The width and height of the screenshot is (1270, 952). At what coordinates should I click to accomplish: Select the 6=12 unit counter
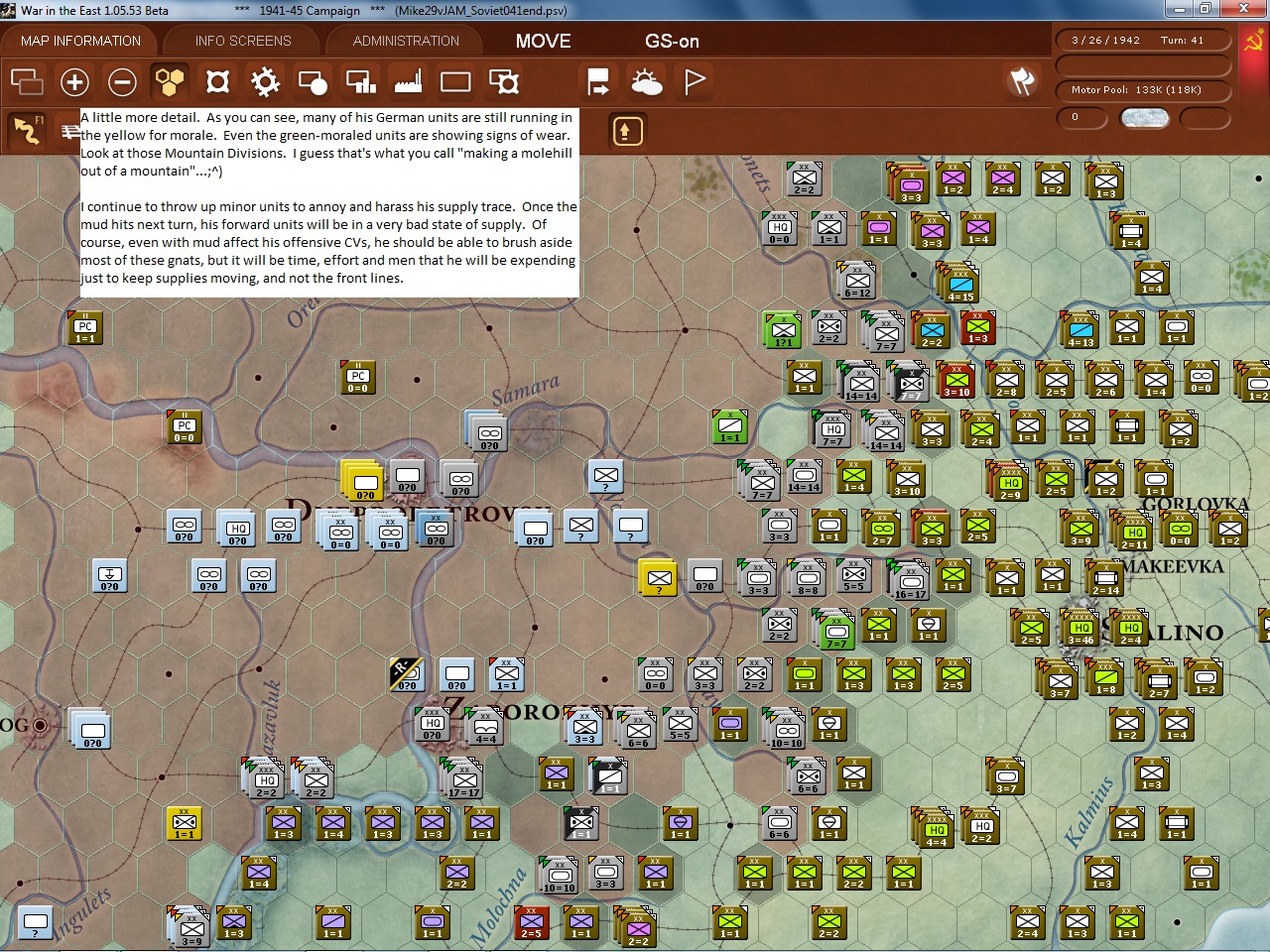pyautogui.click(x=856, y=281)
